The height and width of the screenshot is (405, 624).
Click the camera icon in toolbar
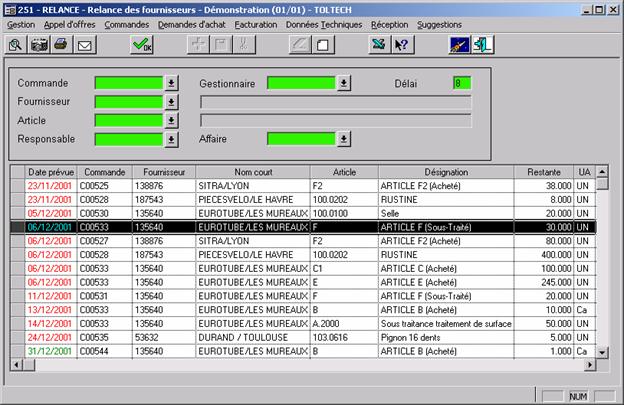point(39,45)
